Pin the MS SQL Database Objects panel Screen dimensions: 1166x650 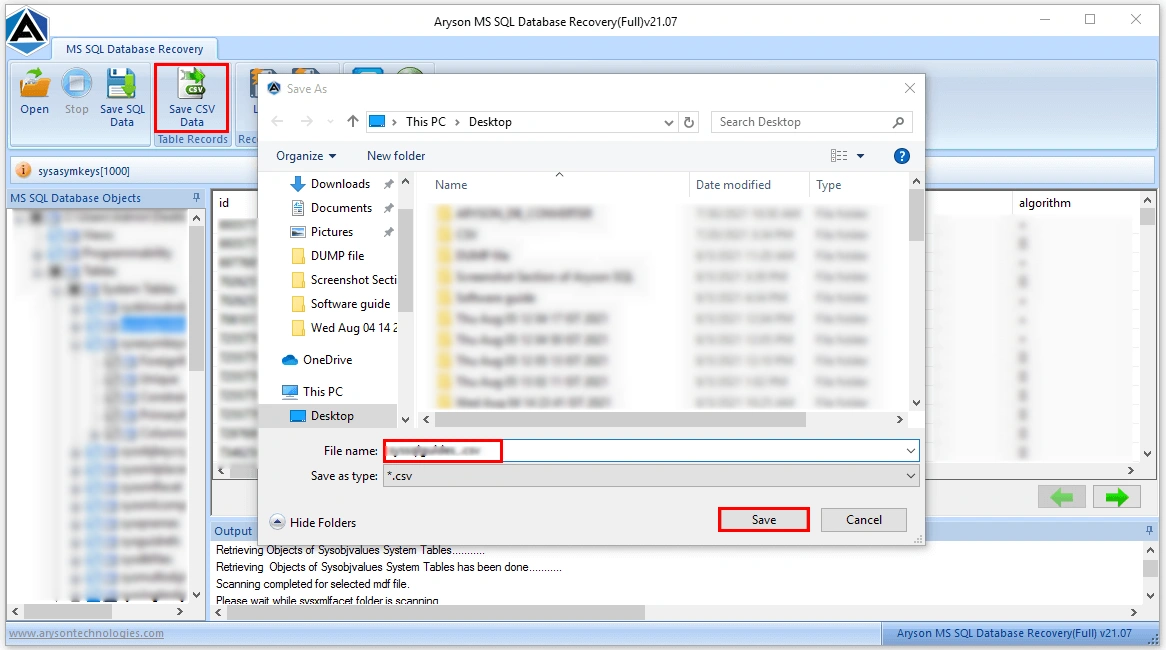pos(196,198)
